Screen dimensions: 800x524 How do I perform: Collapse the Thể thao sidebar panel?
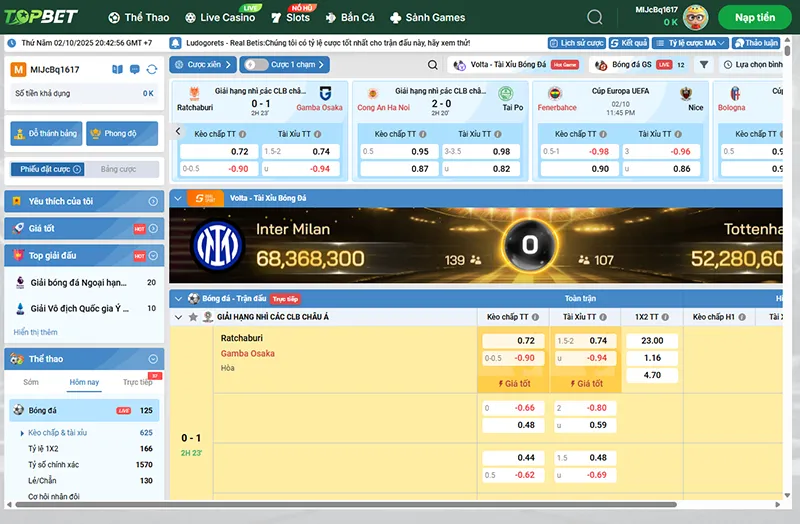[x=153, y=359]
